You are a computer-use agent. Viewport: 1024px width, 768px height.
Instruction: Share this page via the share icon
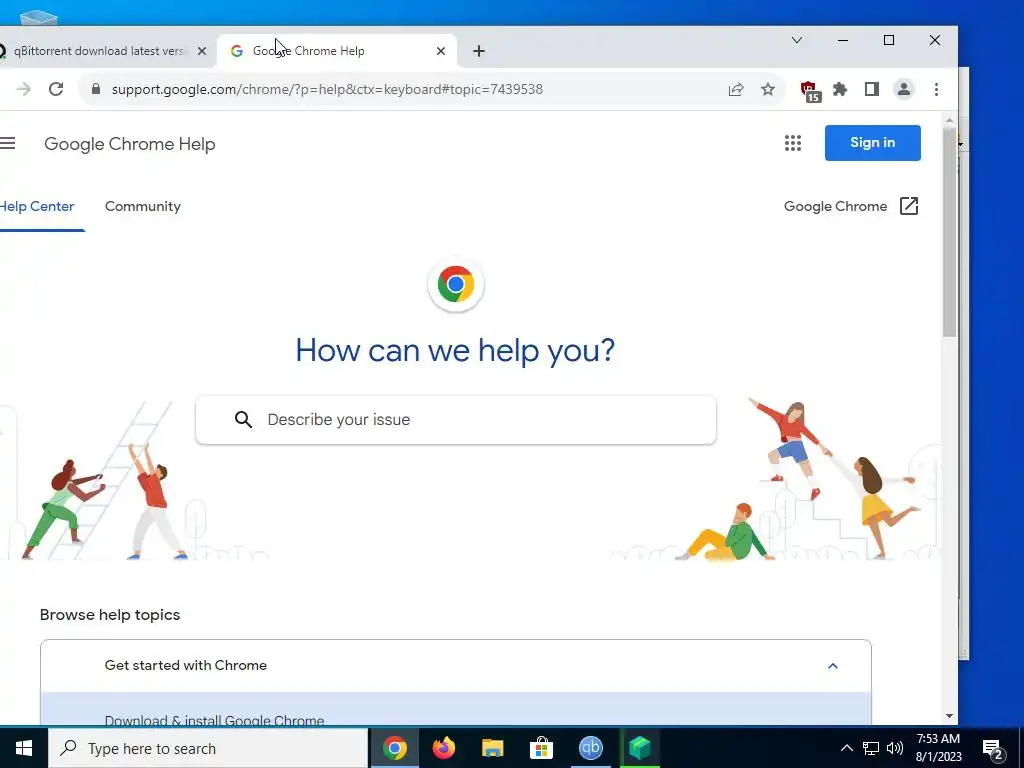point(736,89)
